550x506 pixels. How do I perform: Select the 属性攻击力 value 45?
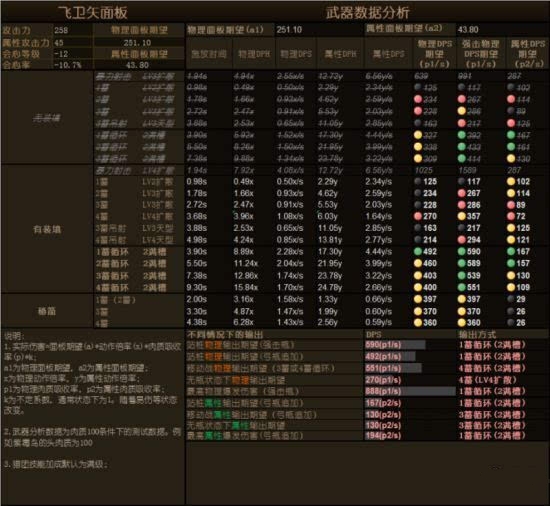59,43
